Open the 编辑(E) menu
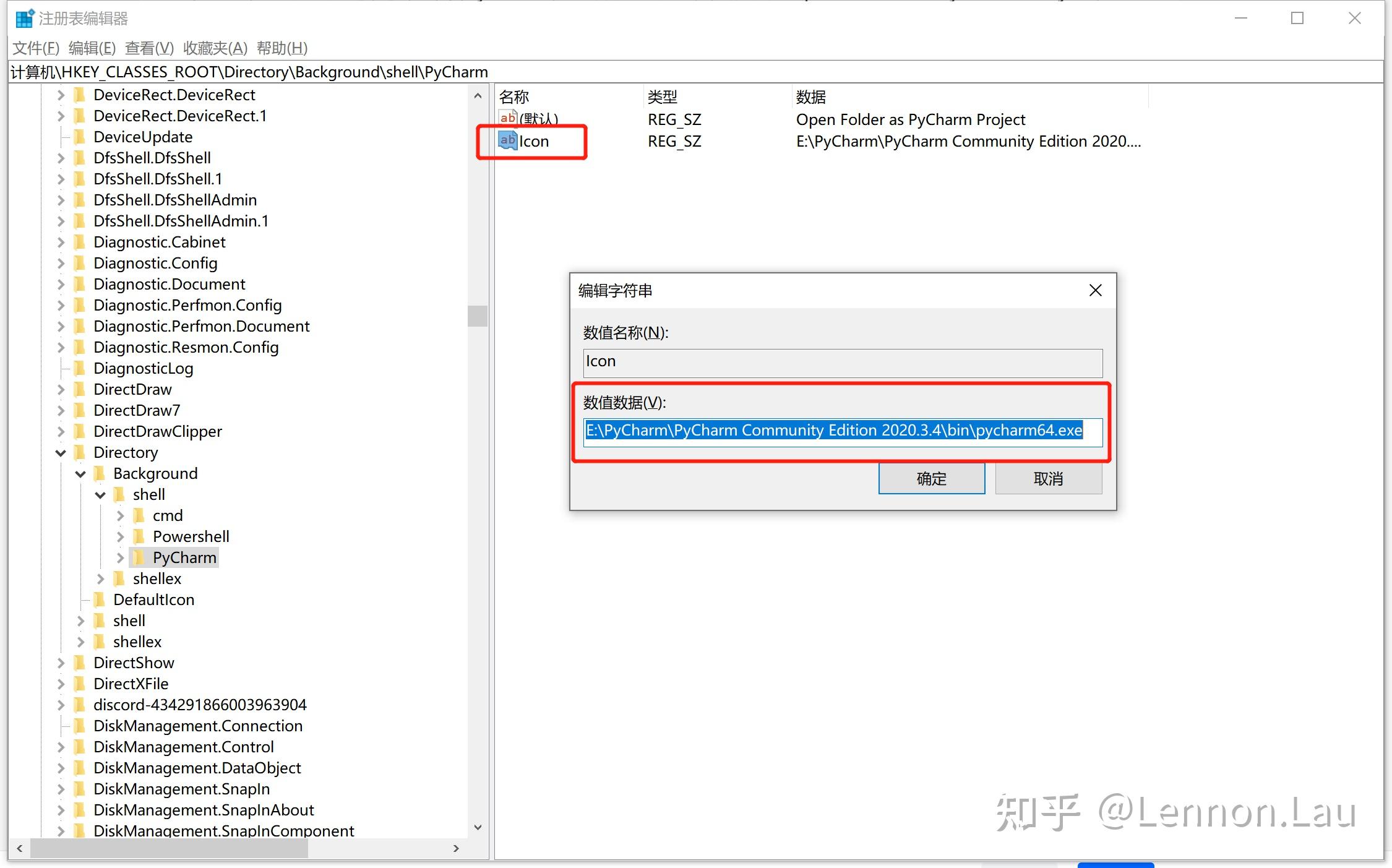Screen dimensions: 1392x868 click(x=92, y=48)
